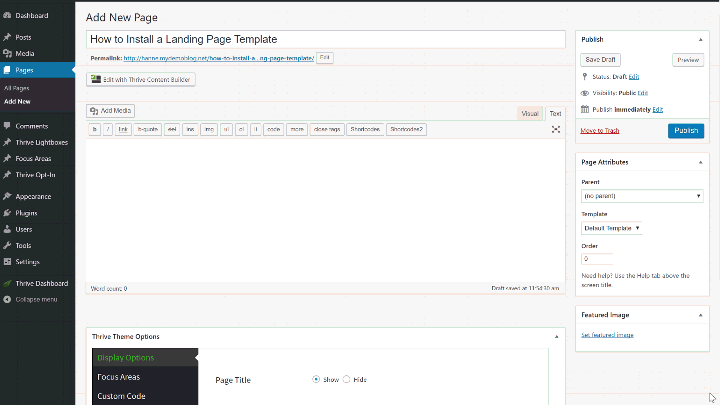Click the Posts pin icon
Screen dimensions: 720x405
click(x=7, y=37)
